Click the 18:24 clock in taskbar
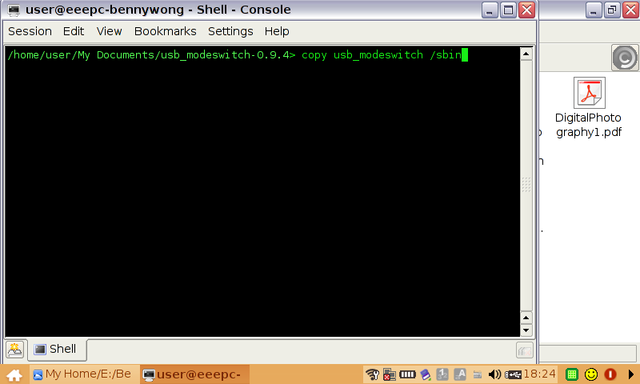The width and height of the screenshot is (640, 384). point(540,374)
